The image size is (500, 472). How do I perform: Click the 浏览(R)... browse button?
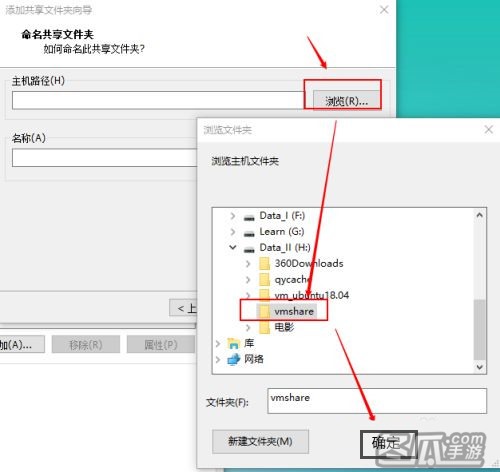(346, 100)
